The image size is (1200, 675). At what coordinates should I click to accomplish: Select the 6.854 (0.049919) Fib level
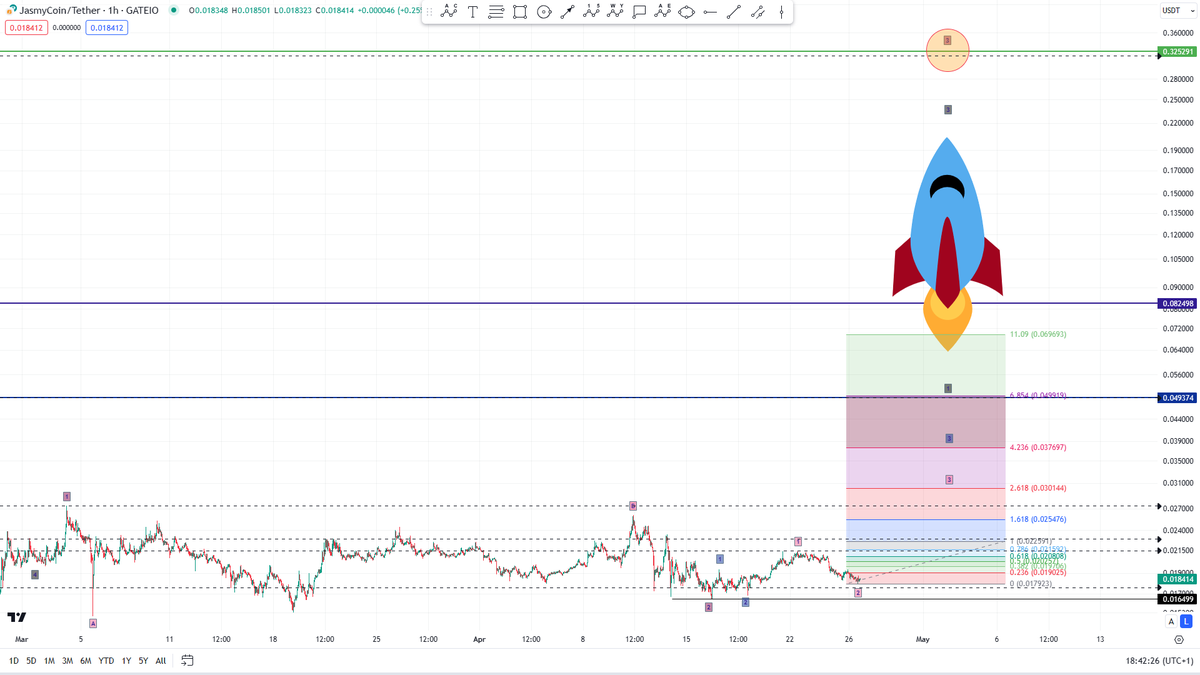tap(1038, 395)
